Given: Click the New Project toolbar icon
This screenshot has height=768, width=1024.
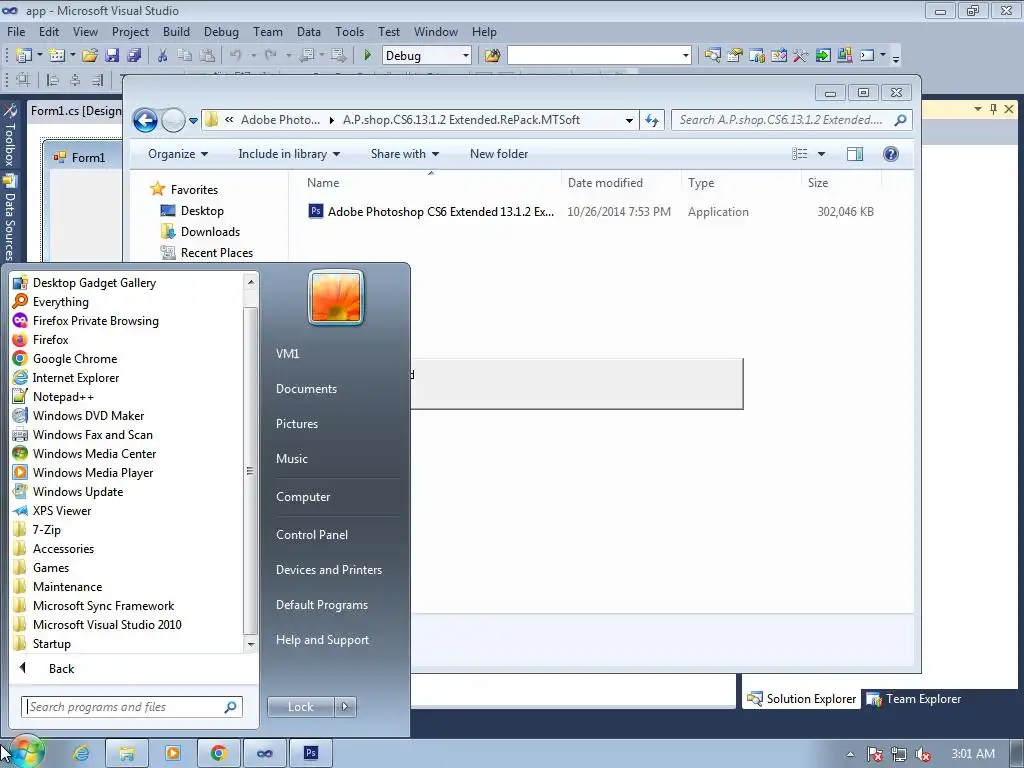Looking at the screenshot, I should click(x=24, y=56).
